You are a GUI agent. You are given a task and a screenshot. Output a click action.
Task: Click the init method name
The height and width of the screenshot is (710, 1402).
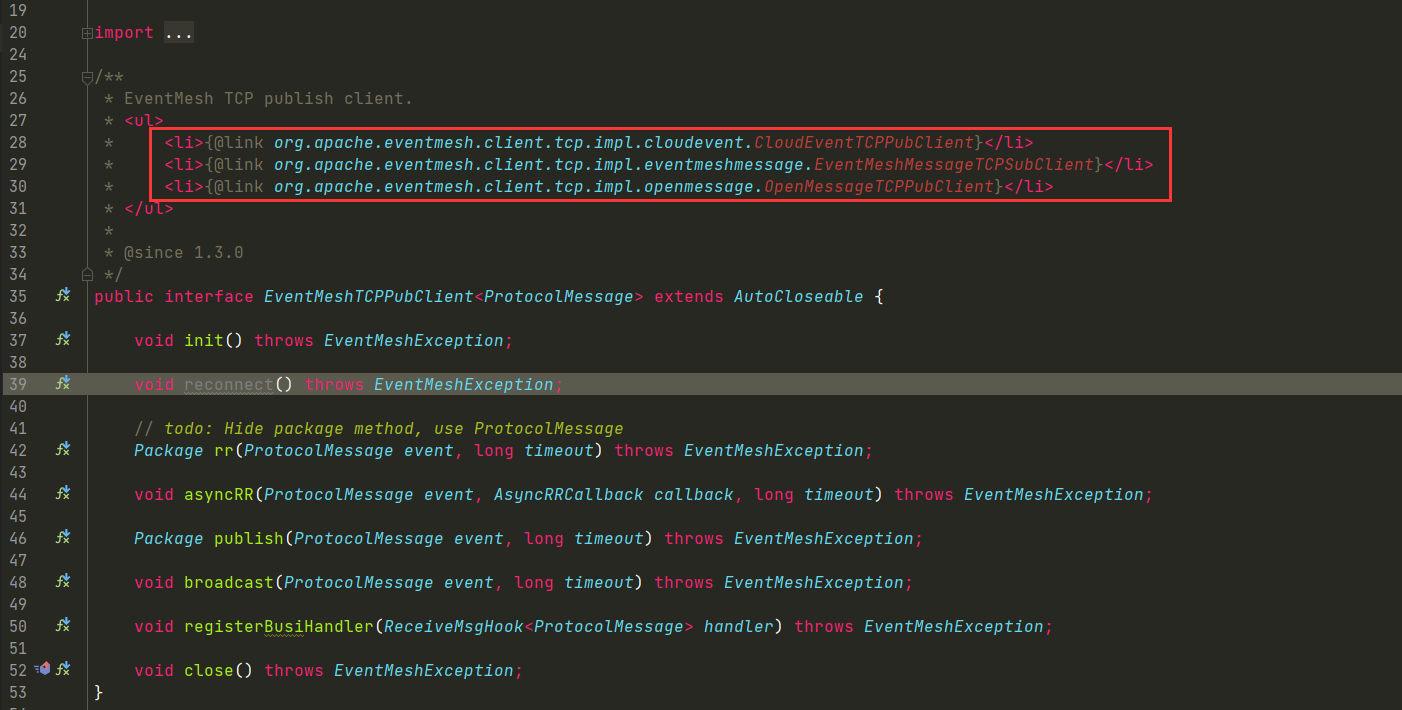click(204, 340)
